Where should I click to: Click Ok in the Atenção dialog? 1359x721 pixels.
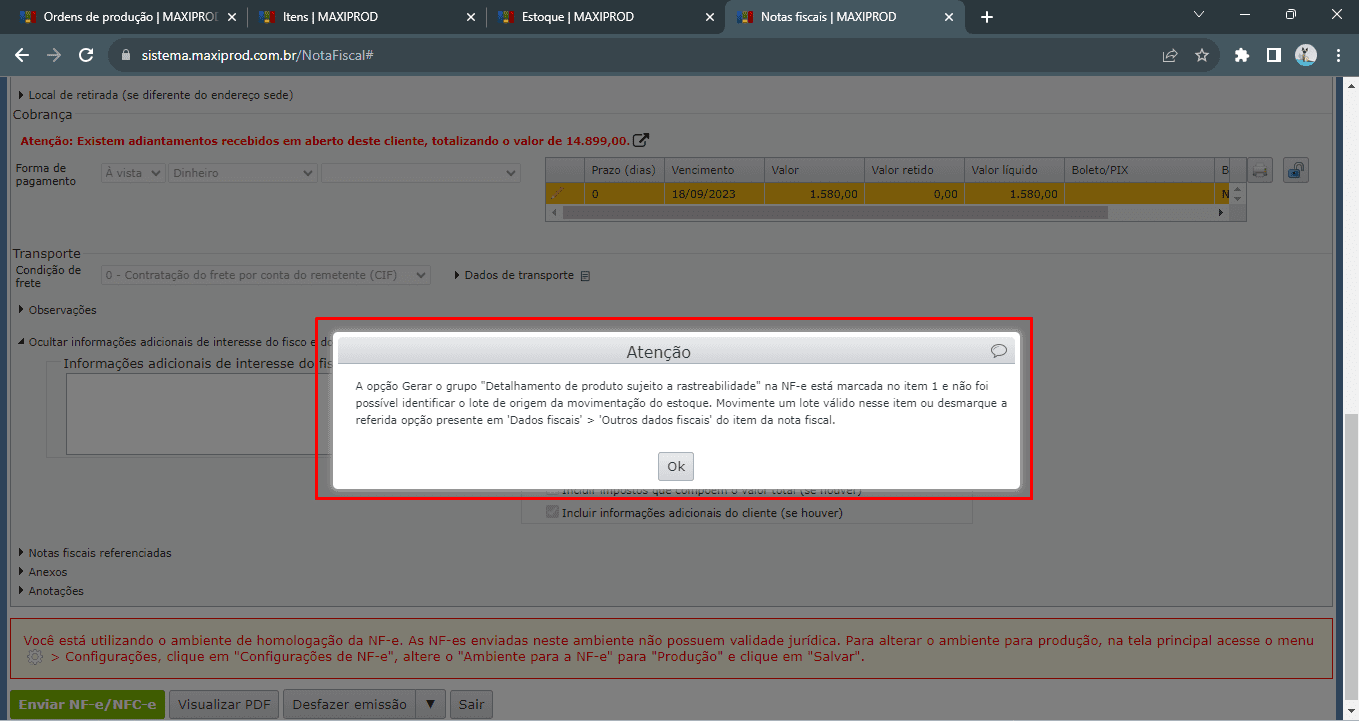[x=676, y=466]
